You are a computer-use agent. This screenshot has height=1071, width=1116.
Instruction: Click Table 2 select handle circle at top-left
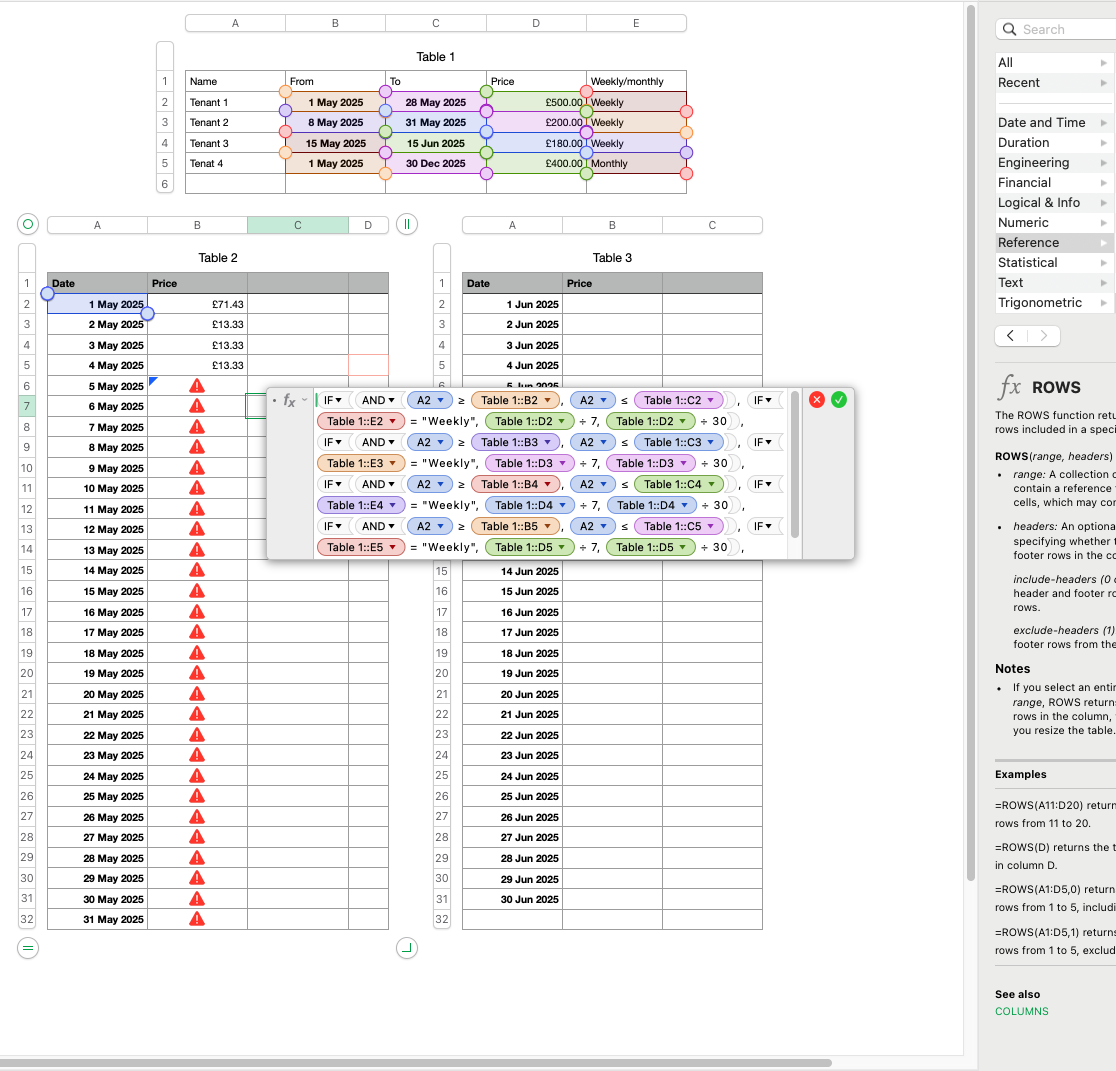[x=28, y=224]
